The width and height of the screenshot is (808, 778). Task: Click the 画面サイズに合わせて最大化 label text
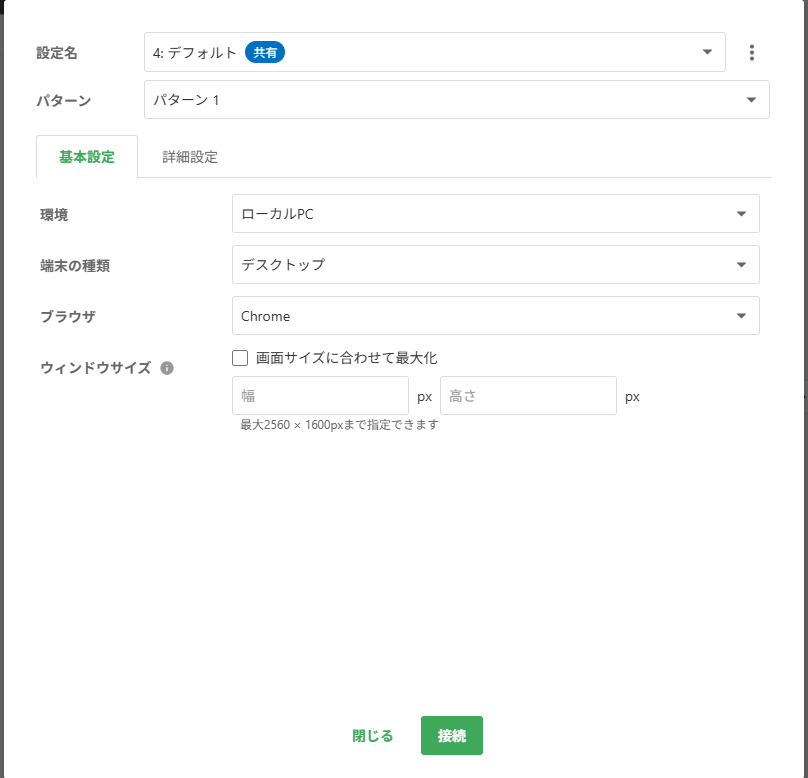click(346, 358)
